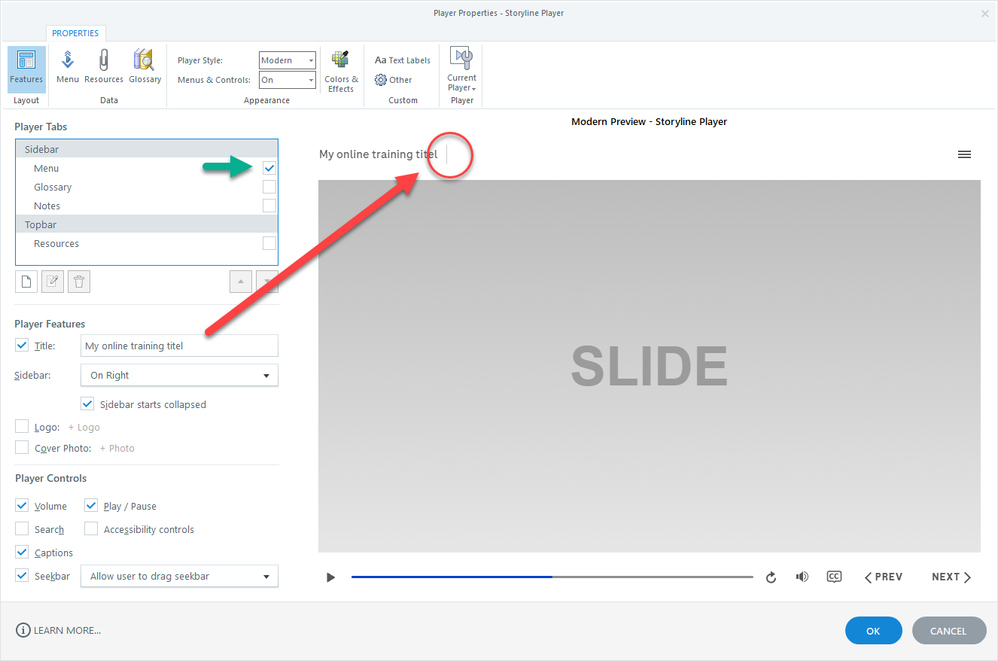Click the SLIDE preview area

click(649, 366)
